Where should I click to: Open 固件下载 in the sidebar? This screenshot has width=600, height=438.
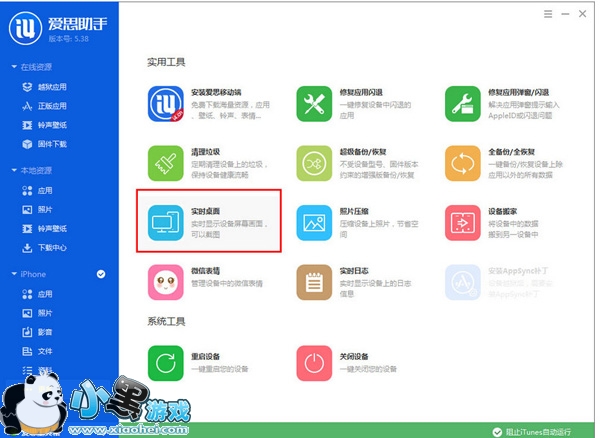click(44, 144)
